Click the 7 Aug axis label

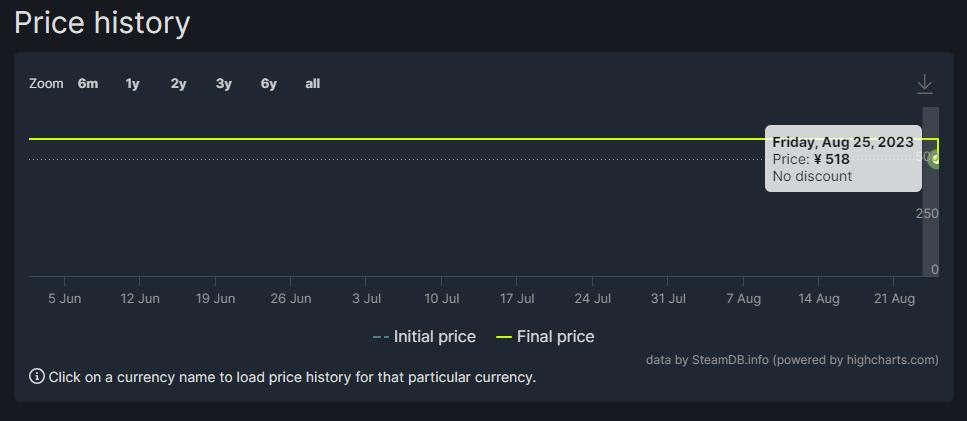click(743, 298)
